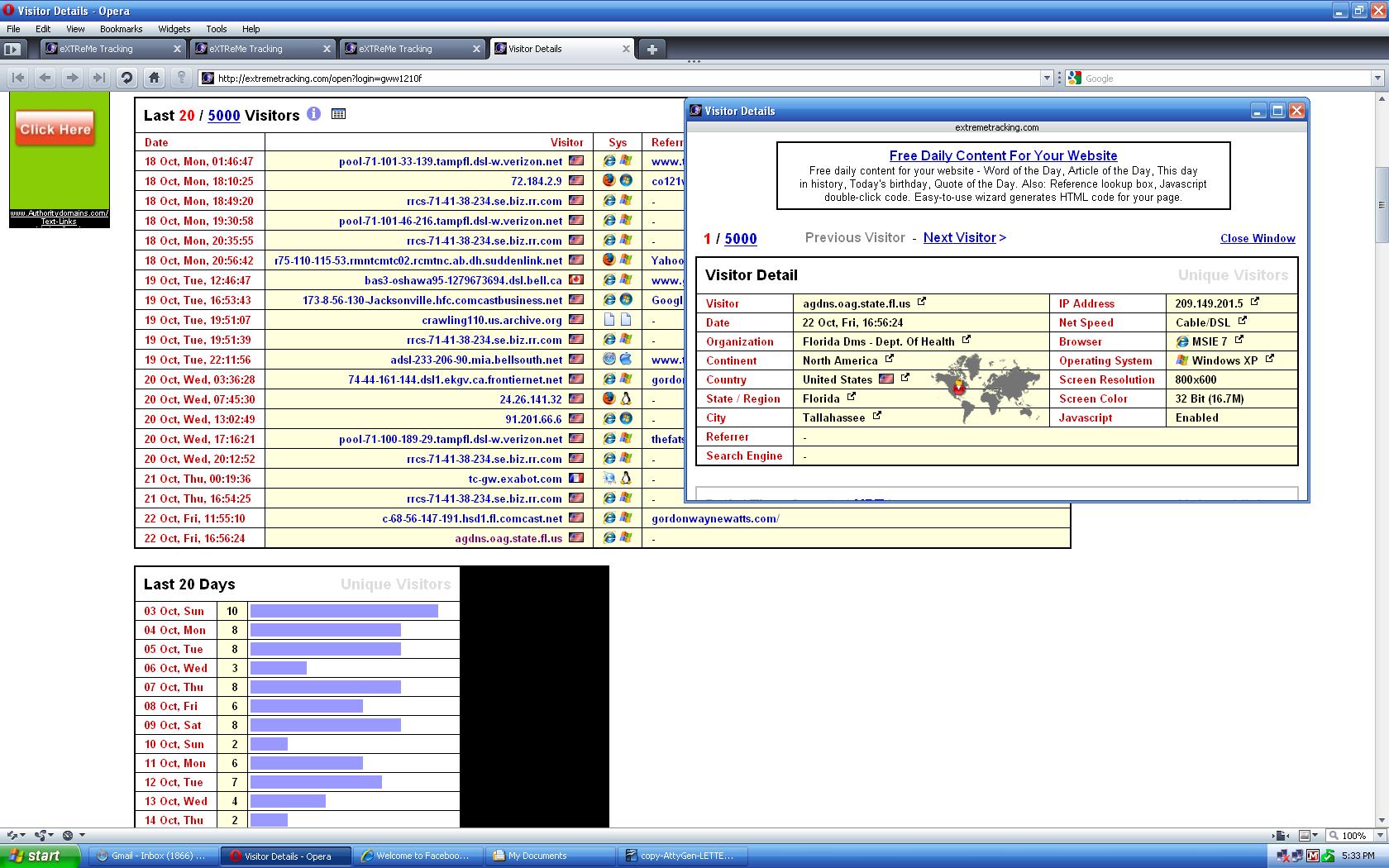The height and width of the screenshot is (868, 1389).
Task: Click the blue info icon beside Visitors
Action: click(313, 114)
